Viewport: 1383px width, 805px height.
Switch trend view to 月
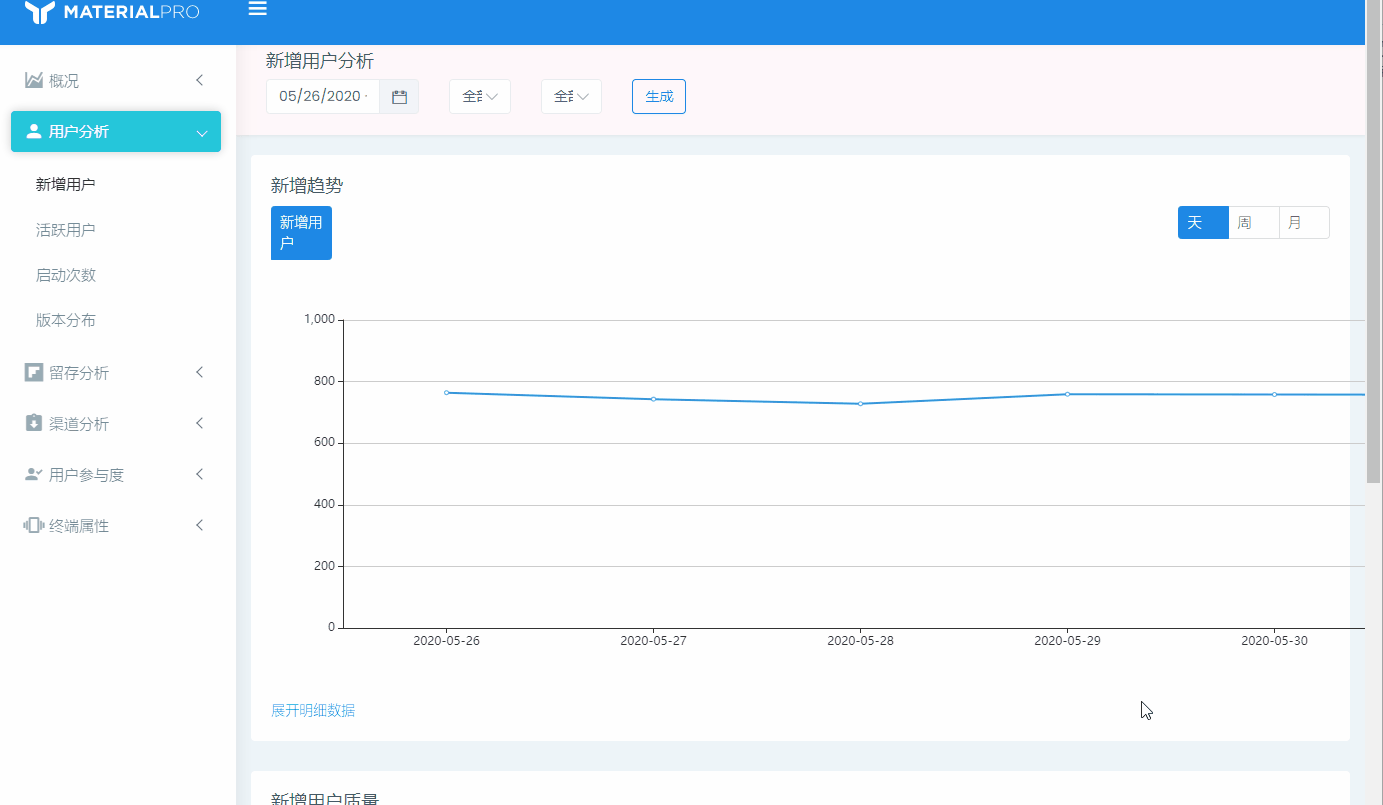pyautogui.click(x=1304, y=223)
